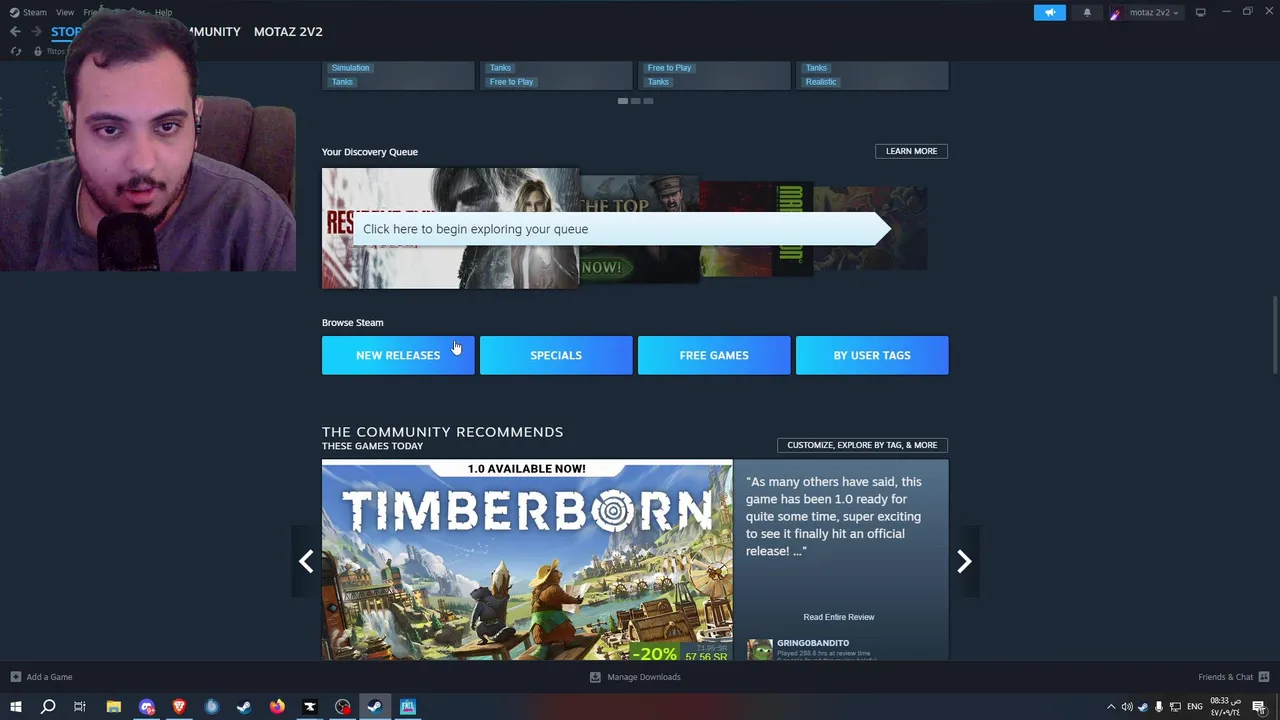Image resolution: width=1280 pixels, height=720 pixels.
Task: Click the Add a Game plus icon
Action: [15, 677]
